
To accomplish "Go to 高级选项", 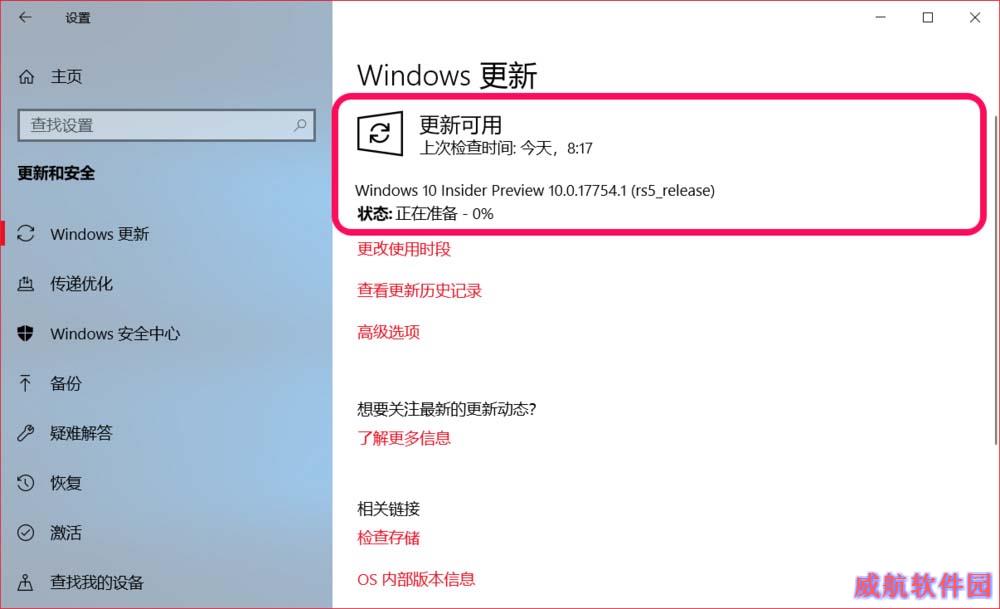I will point(388,332).
